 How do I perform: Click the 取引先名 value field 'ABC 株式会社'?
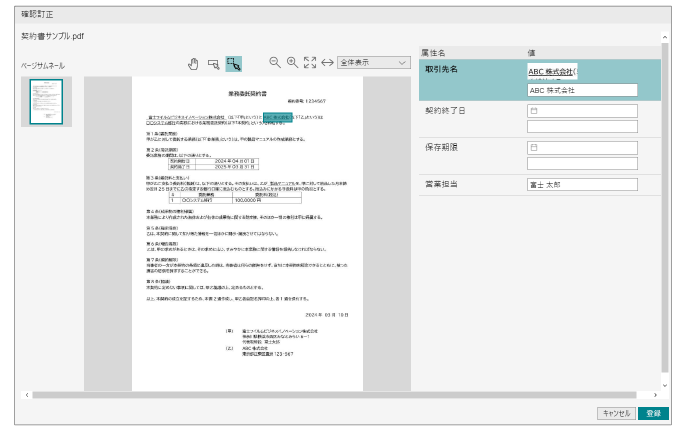[x=582, y=90]
